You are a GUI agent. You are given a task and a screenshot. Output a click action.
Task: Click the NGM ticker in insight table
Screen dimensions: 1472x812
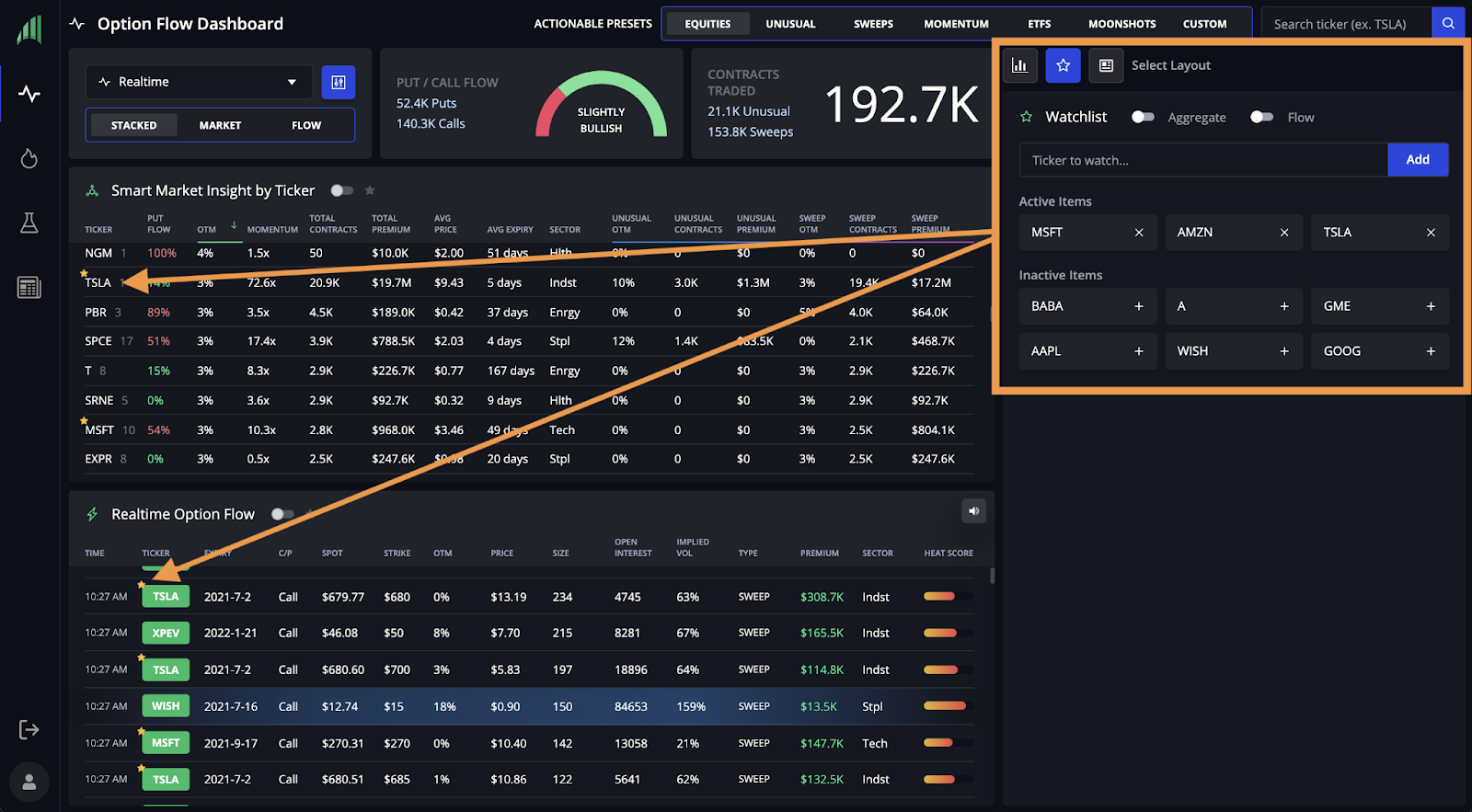point(98,253)
